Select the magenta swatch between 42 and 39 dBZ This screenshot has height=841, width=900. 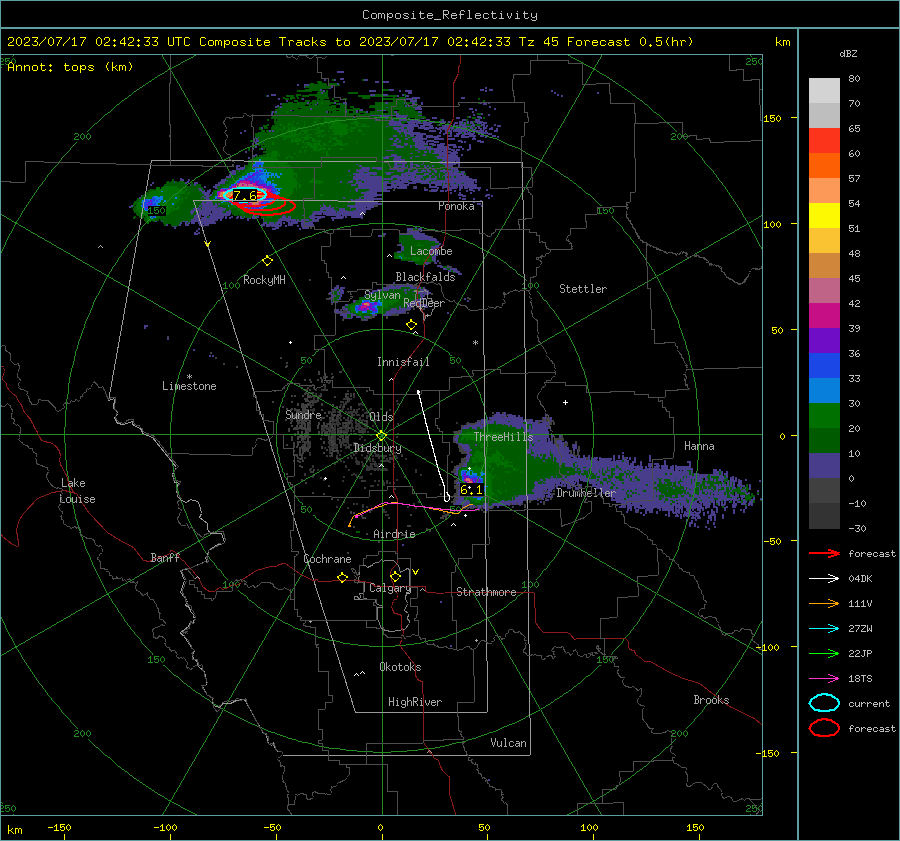[824, 316]
